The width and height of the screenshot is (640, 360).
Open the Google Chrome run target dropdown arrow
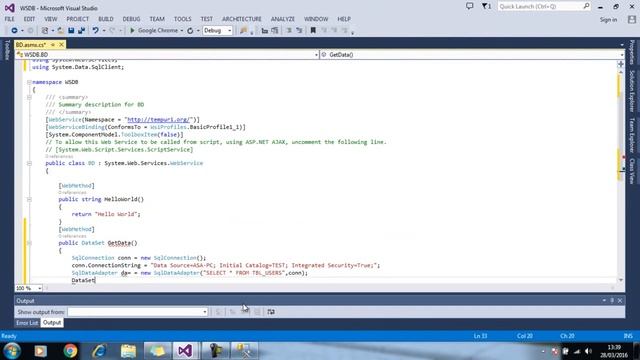(x=182, y=31)
